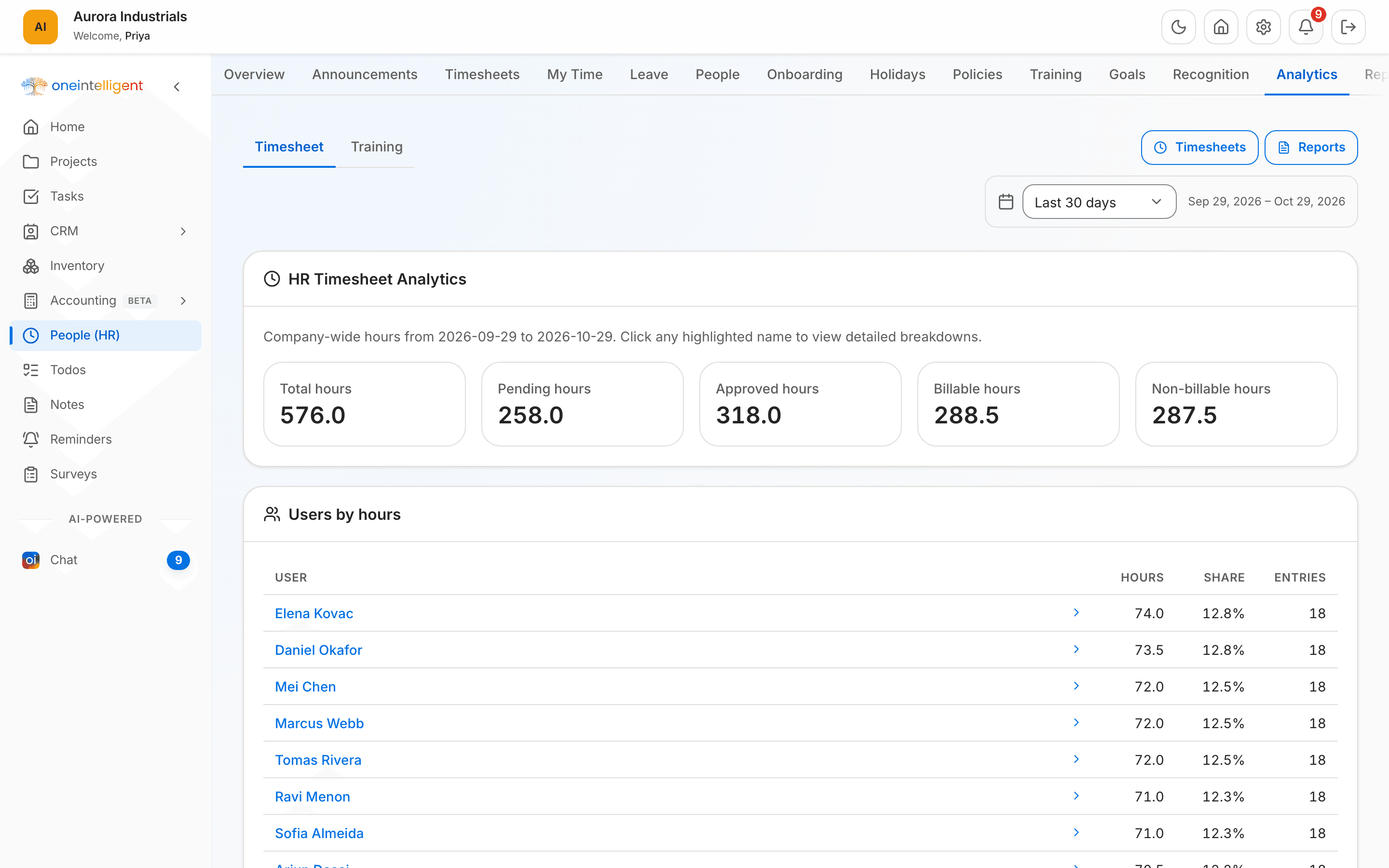
Task: Expand the Accounting submenu arrow
Action: click(183, 301)
